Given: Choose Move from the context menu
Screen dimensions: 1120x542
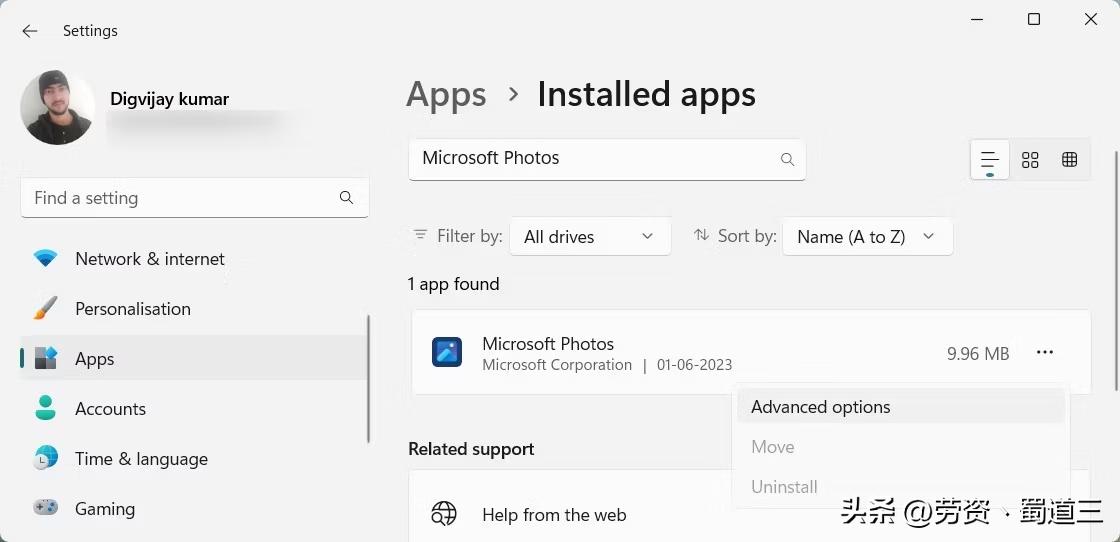Looking at the screenshot, I should tap(901, 447).
